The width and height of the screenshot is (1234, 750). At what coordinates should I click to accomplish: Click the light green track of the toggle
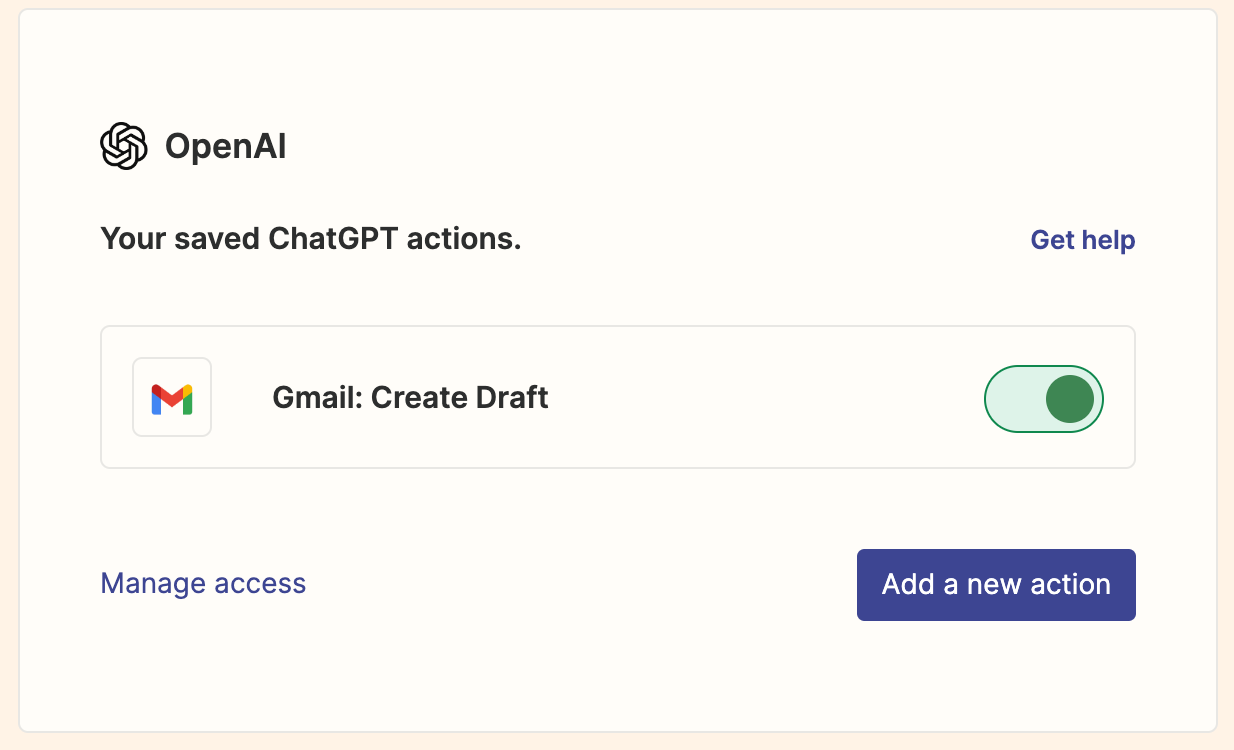pyautogui.click(x=1012, y=398)
